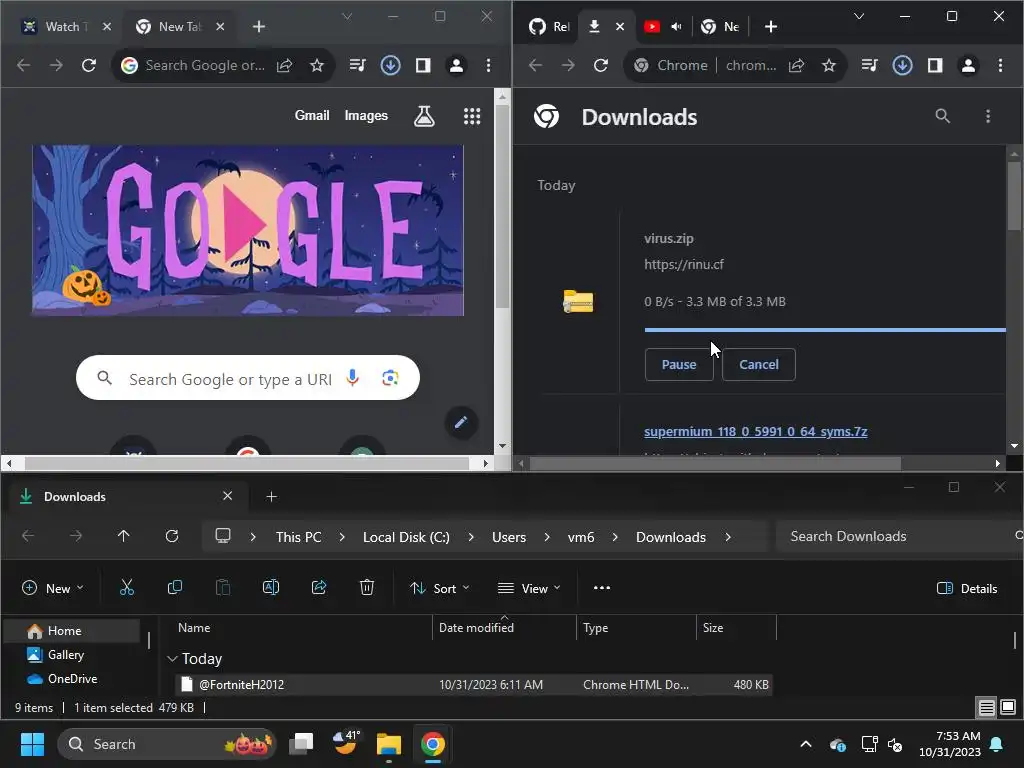Open the Gmail link
Viewport: 1024px width, 768px height.
(312, 116)
